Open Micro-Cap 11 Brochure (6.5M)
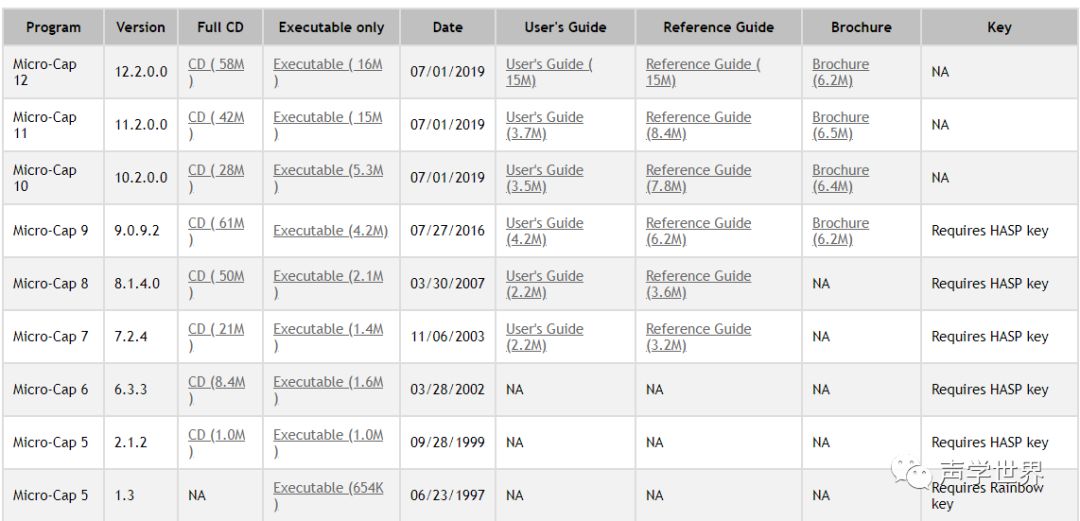Viewport: 1080px width, 521px height. pyautogui.click(x=840, y=118)
